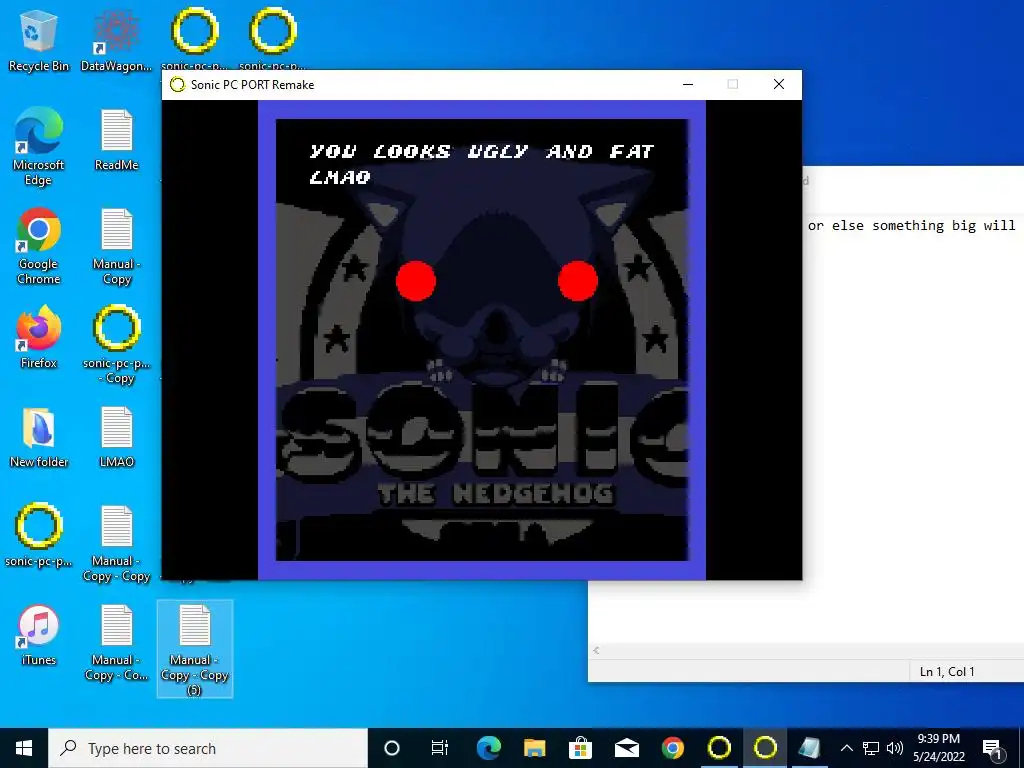The width and height of the screenshot is (1024, 768).
Task: Open Task View on the taskbar
Action: [x=440, y=748]
